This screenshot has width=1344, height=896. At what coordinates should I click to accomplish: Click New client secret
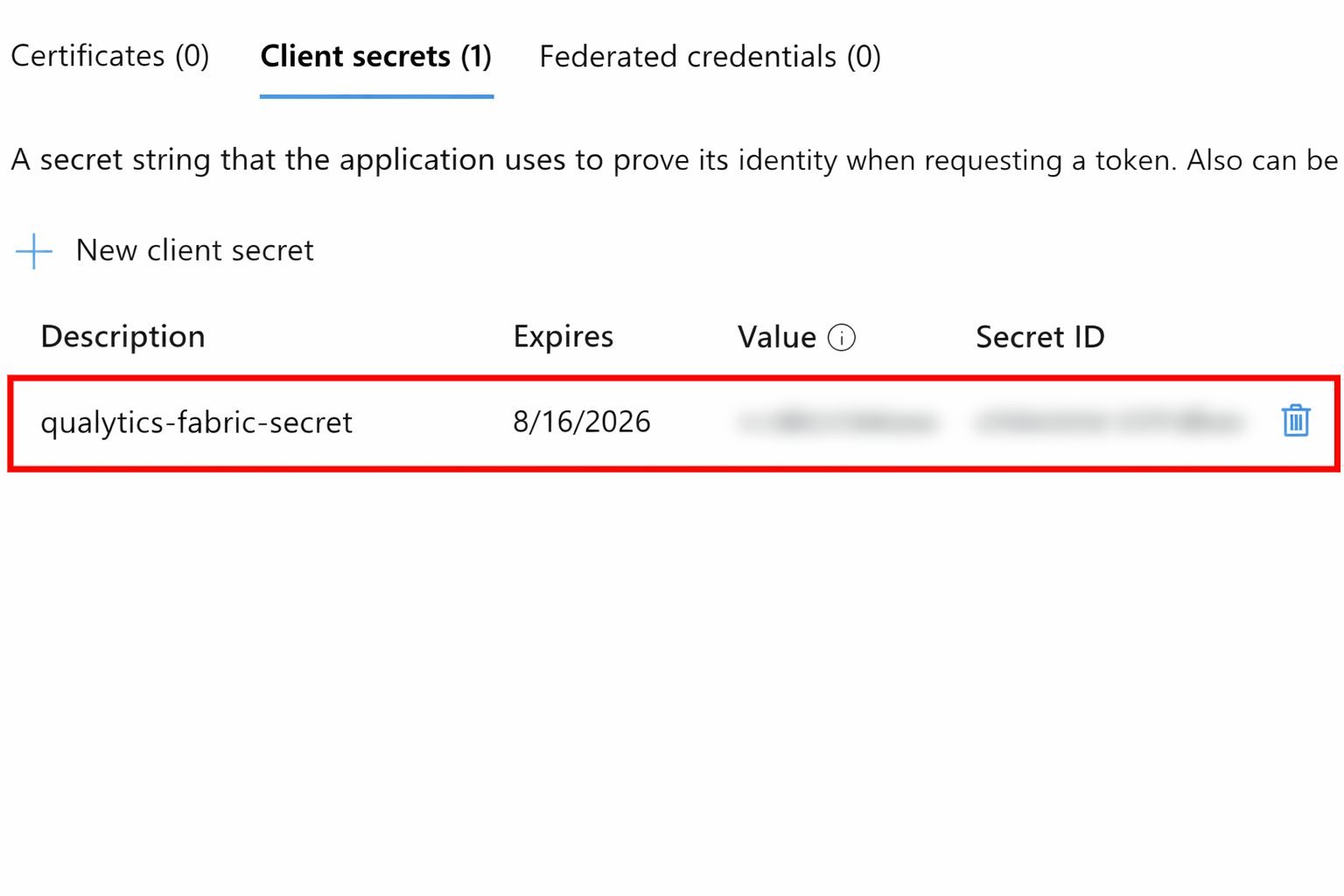[x=194, y=251]
